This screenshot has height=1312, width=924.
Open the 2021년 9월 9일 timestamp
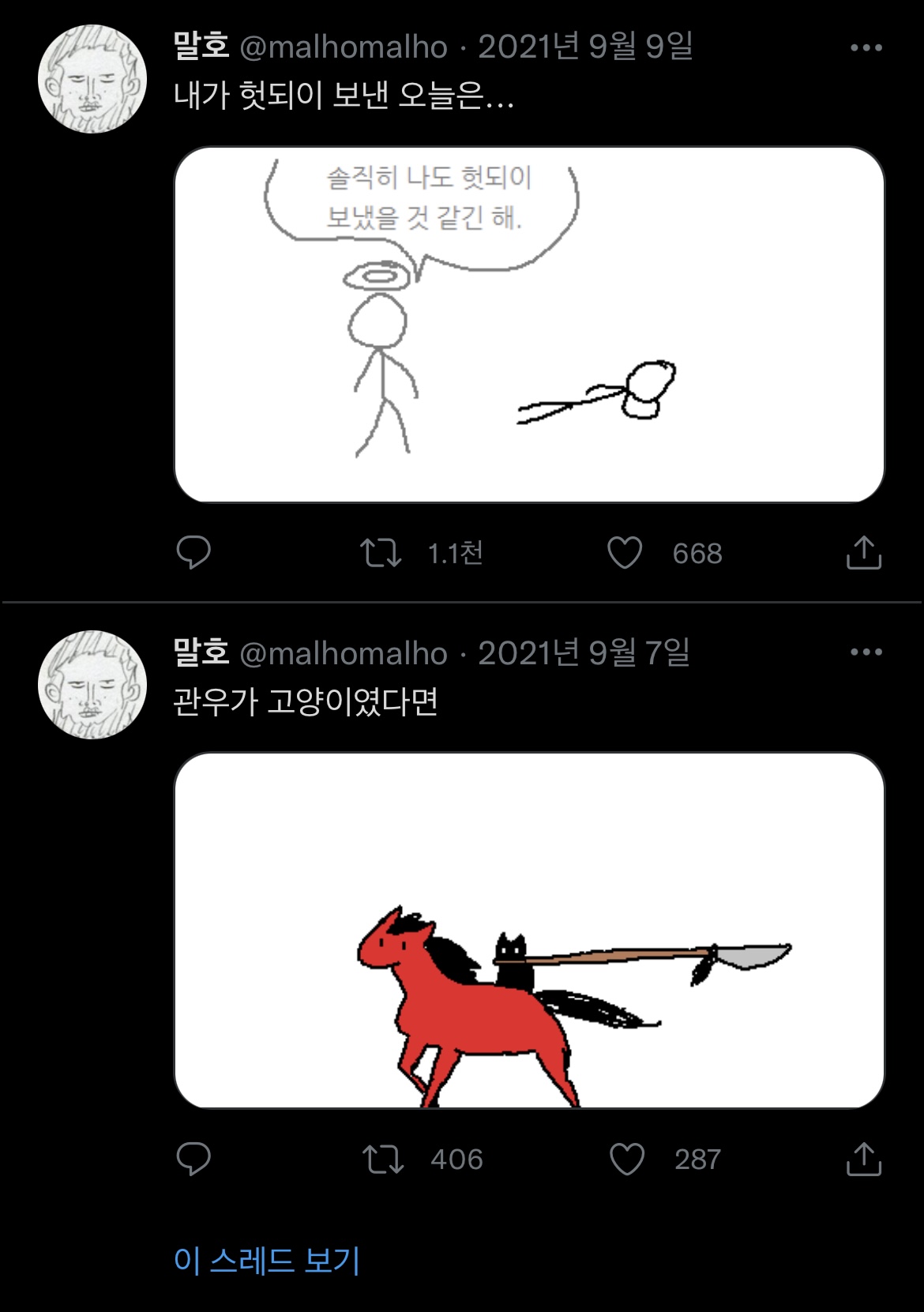585,47
